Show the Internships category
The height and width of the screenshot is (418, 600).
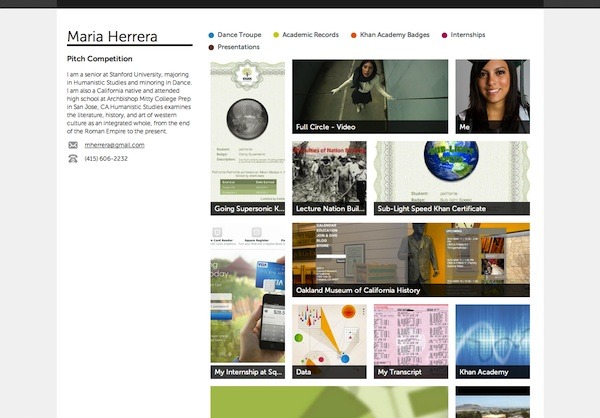(467, 35)
